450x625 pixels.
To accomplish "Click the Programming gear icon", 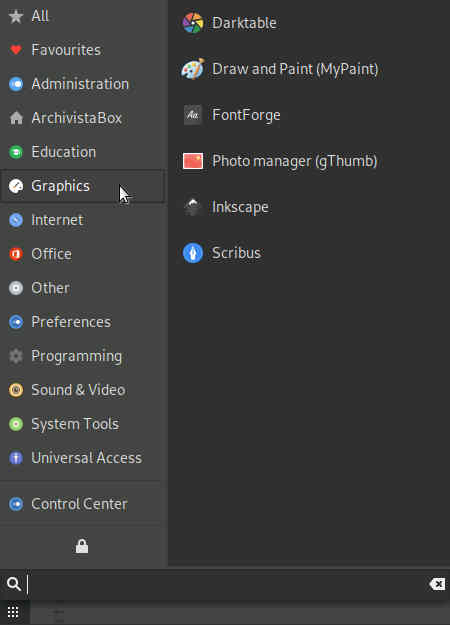I will (16, 356).
